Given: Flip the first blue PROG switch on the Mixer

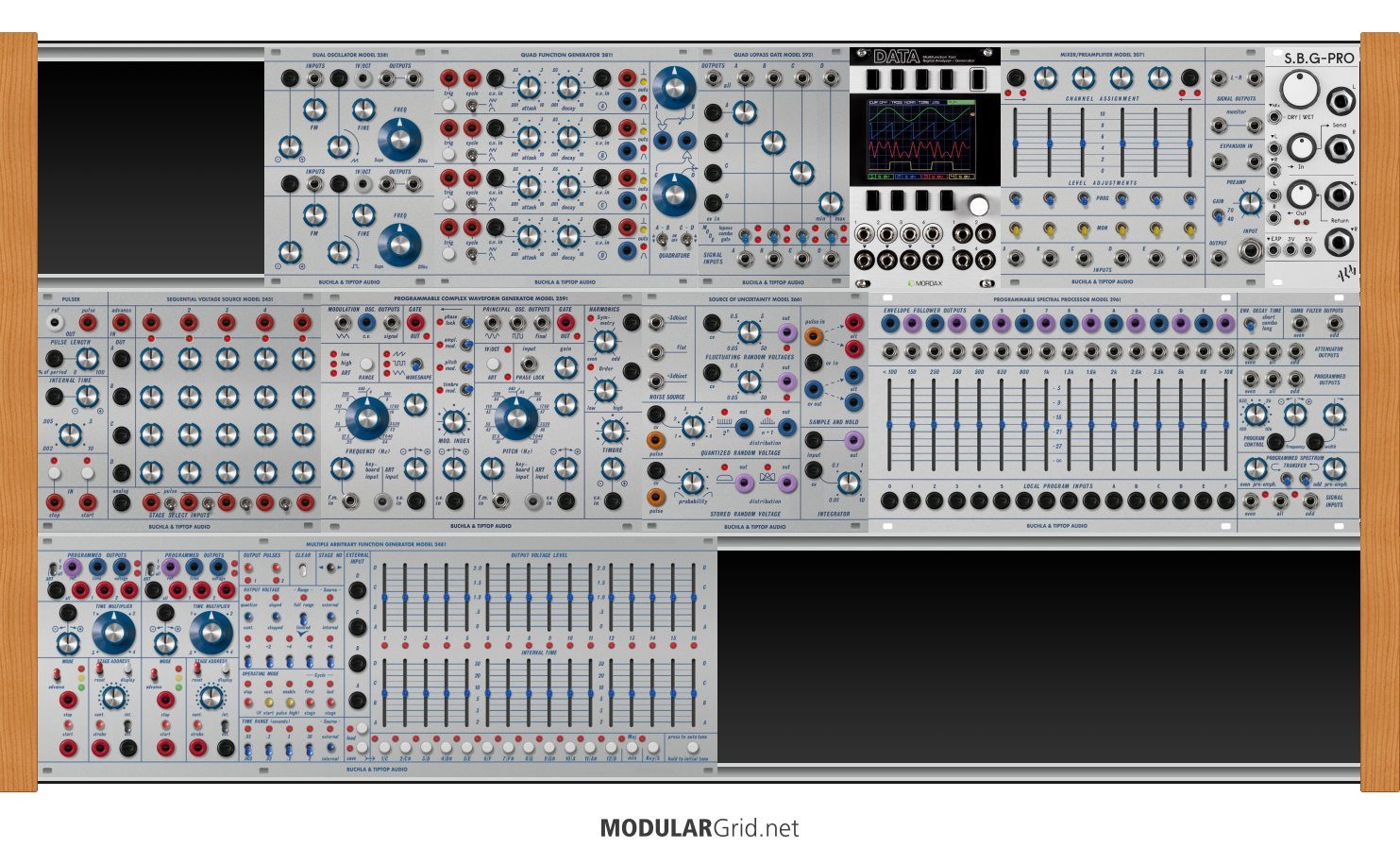Looking at the screenshot, I should [x=1015, y=199].
